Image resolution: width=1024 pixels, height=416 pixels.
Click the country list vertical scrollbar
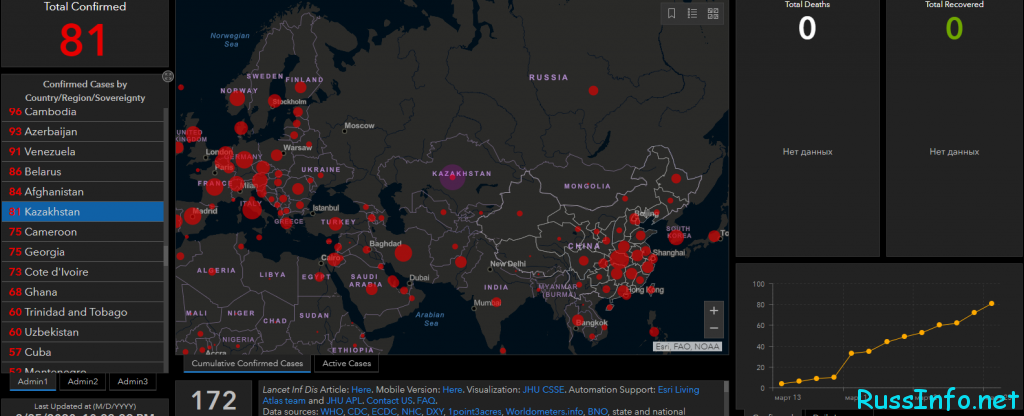tap(166, 256)
